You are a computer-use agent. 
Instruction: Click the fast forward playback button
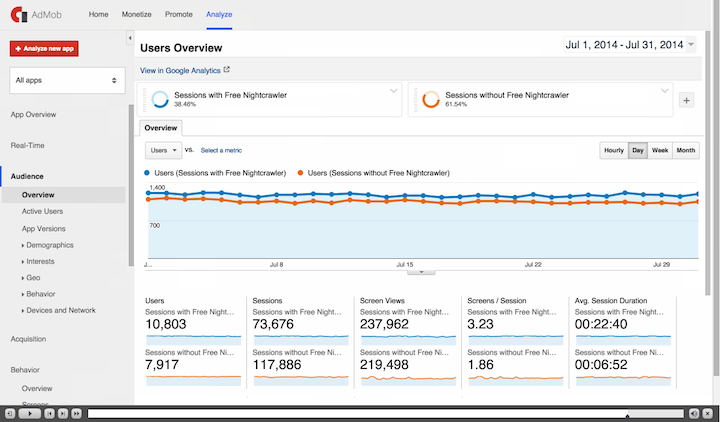point(76,414)
